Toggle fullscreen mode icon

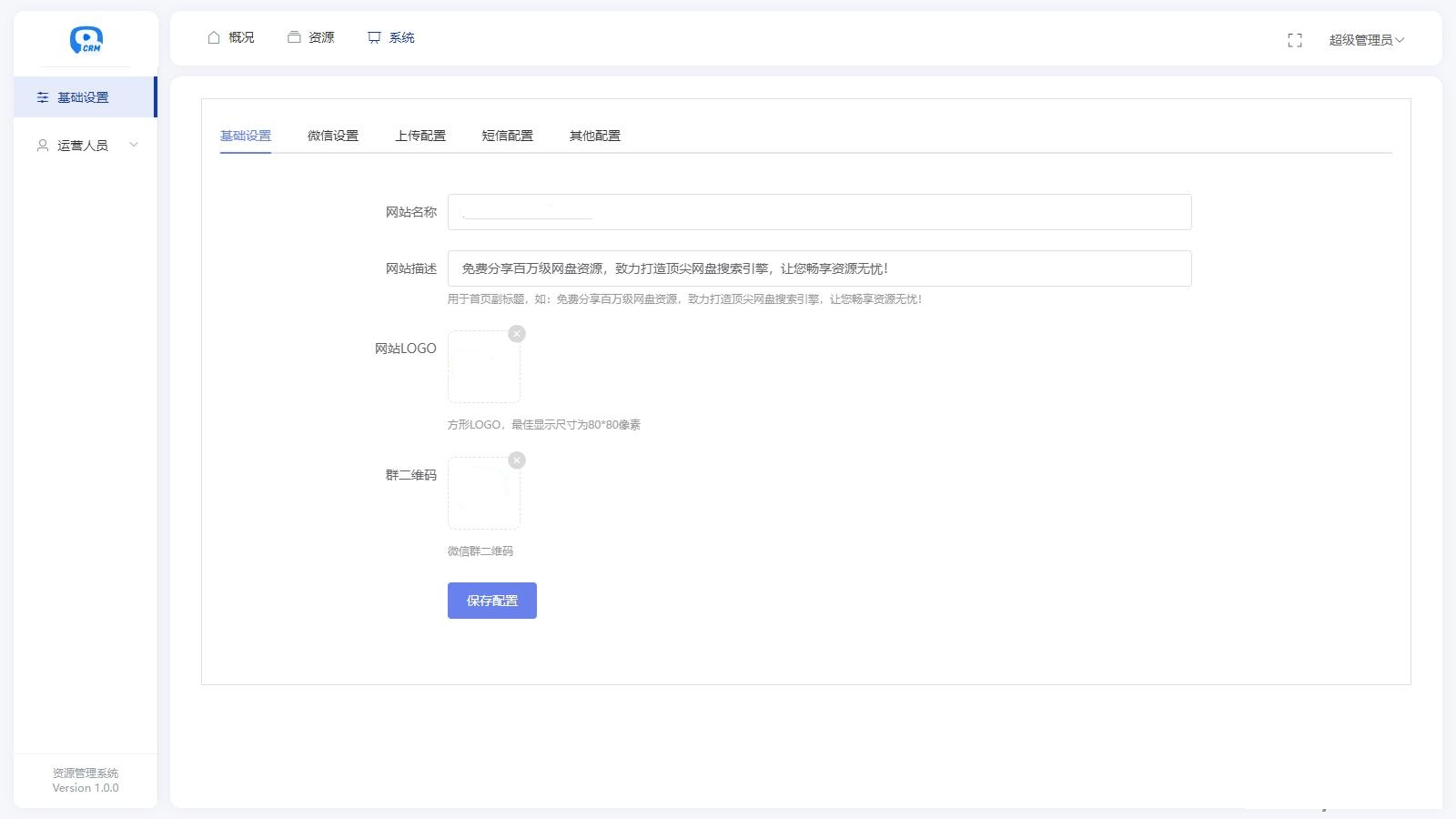[1295, 40]
